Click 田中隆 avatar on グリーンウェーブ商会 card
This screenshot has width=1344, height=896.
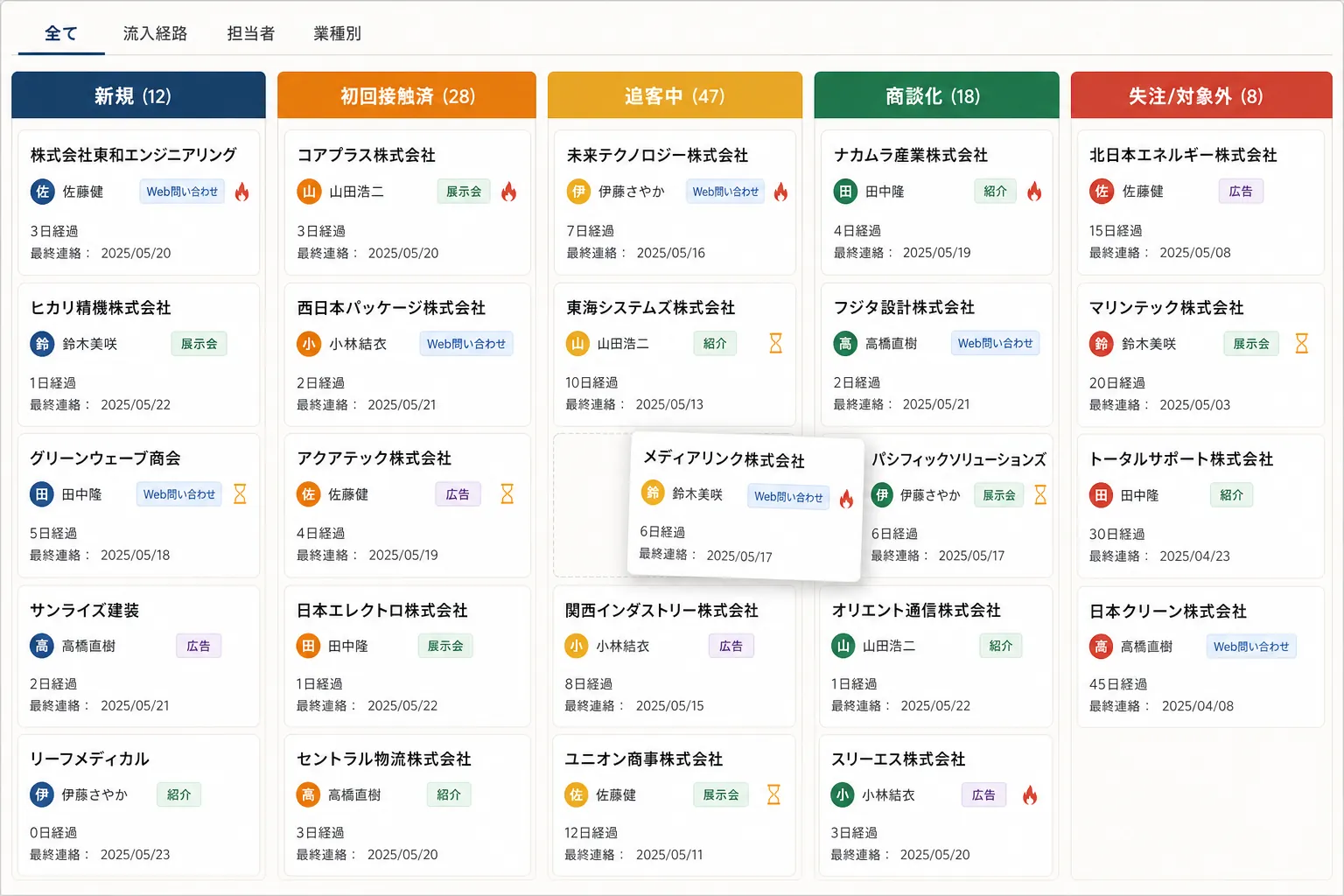coord(41,494)
